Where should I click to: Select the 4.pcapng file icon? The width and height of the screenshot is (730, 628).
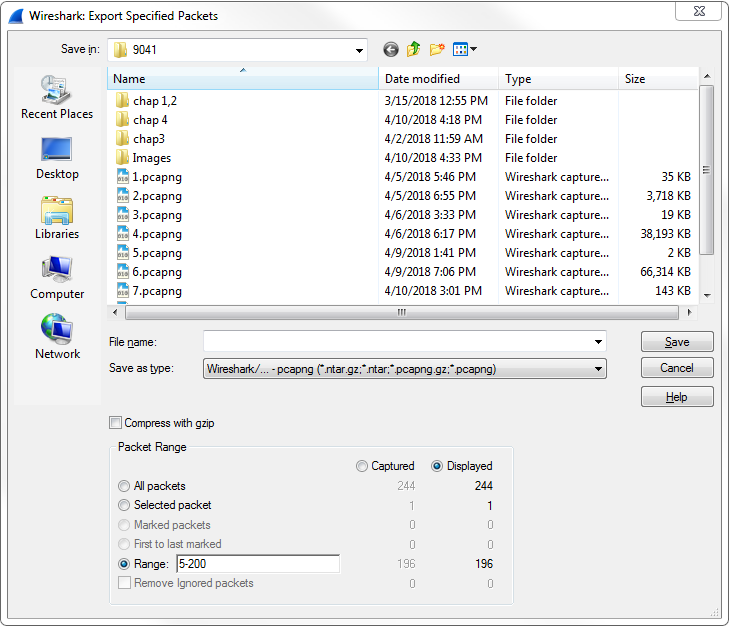tap(122, 233)
